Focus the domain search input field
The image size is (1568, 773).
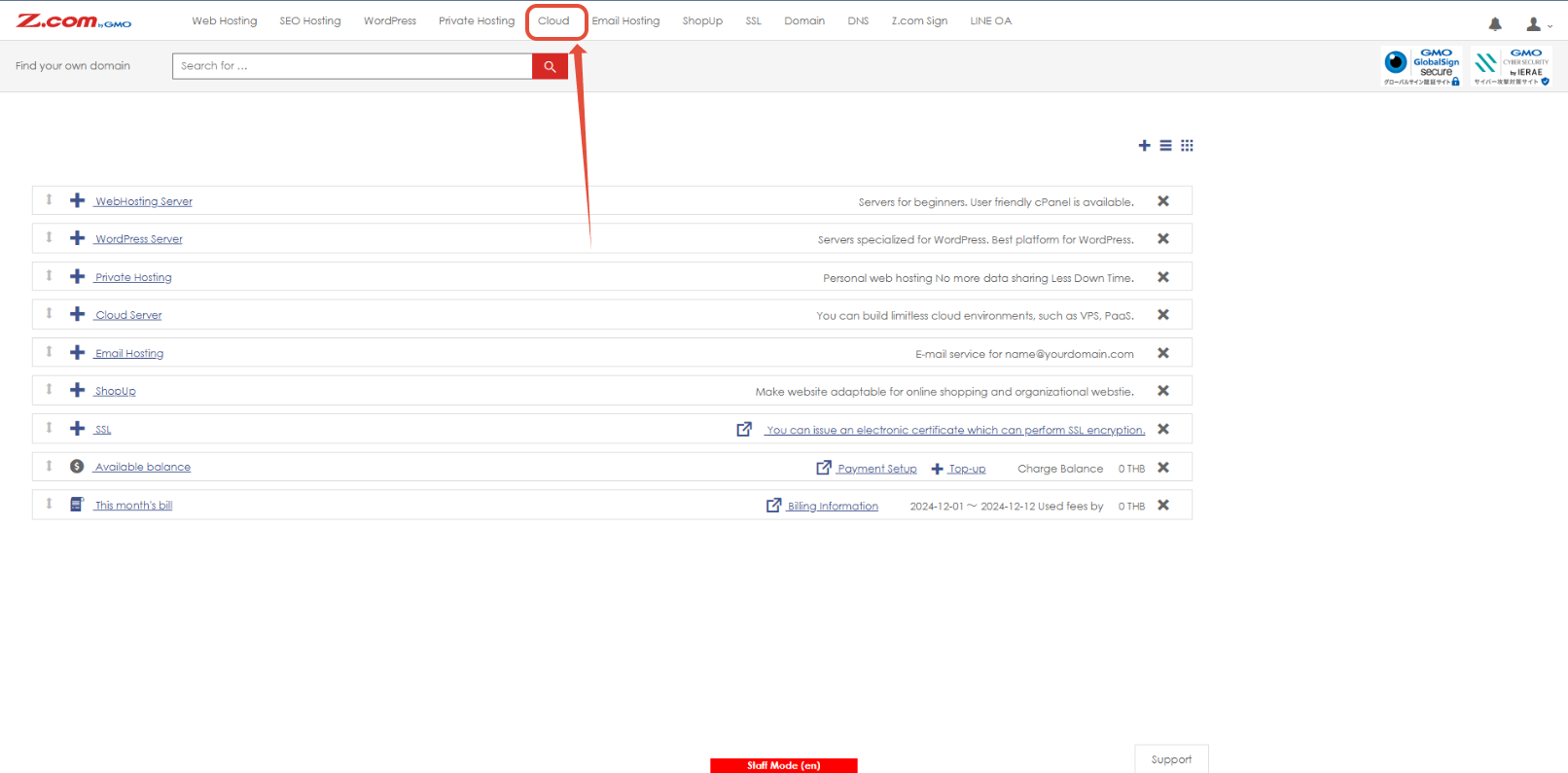pyautogui.click(x=352, y=66)
